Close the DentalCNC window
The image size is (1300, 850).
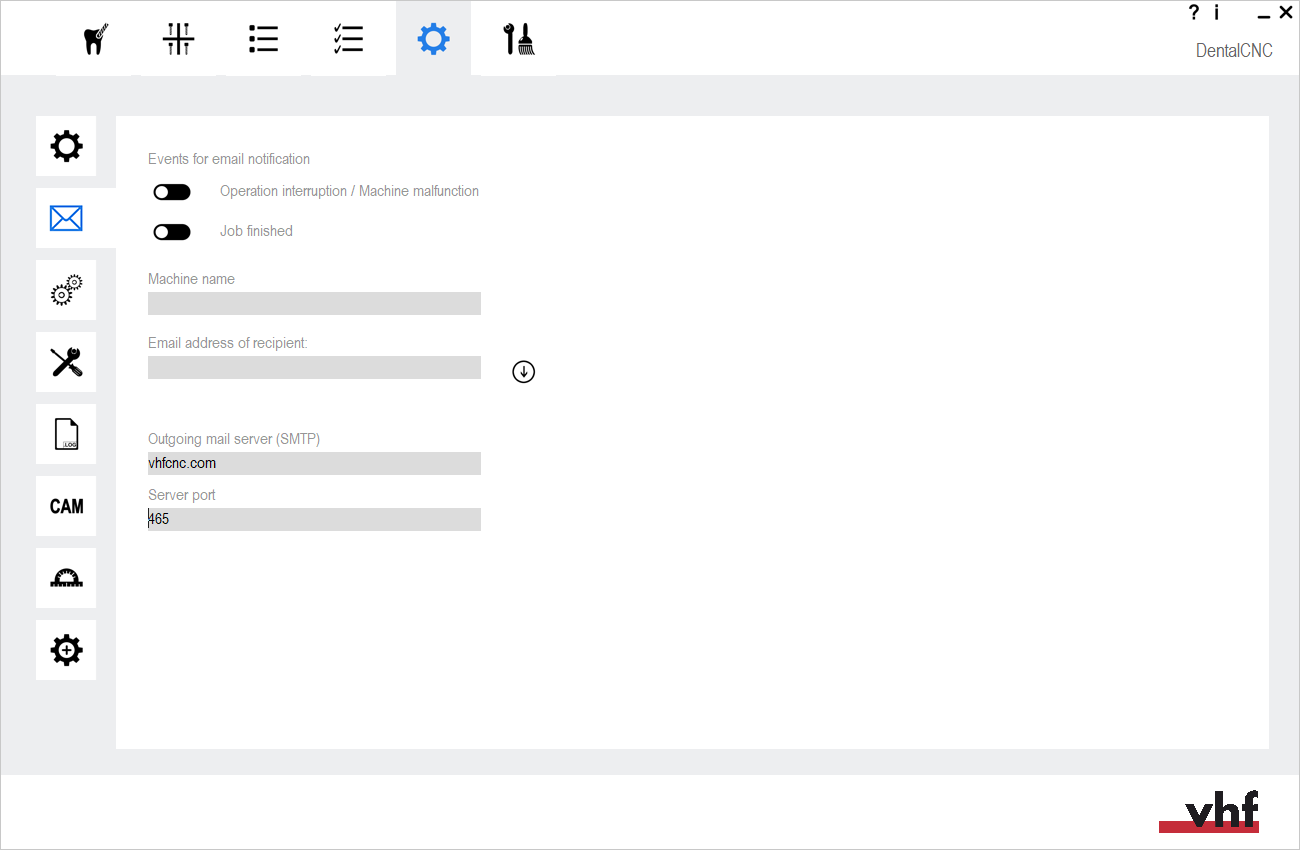pyautogui.click(x=1286, y=13)
